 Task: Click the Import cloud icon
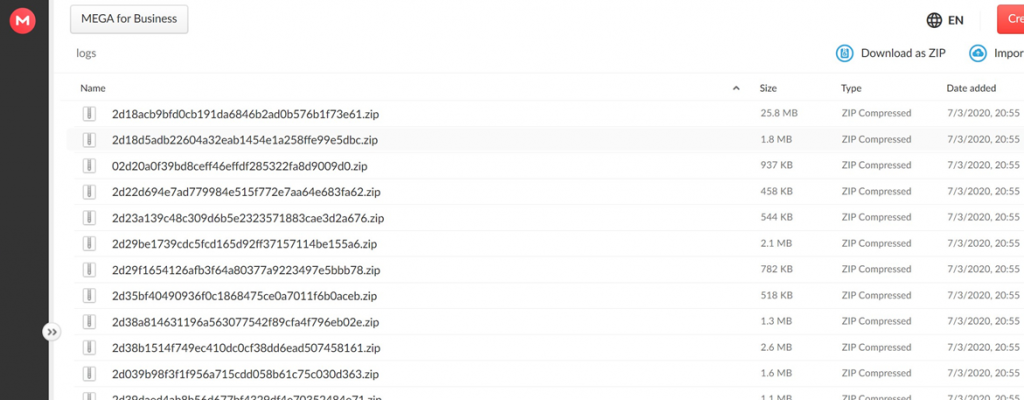point(978,54)
